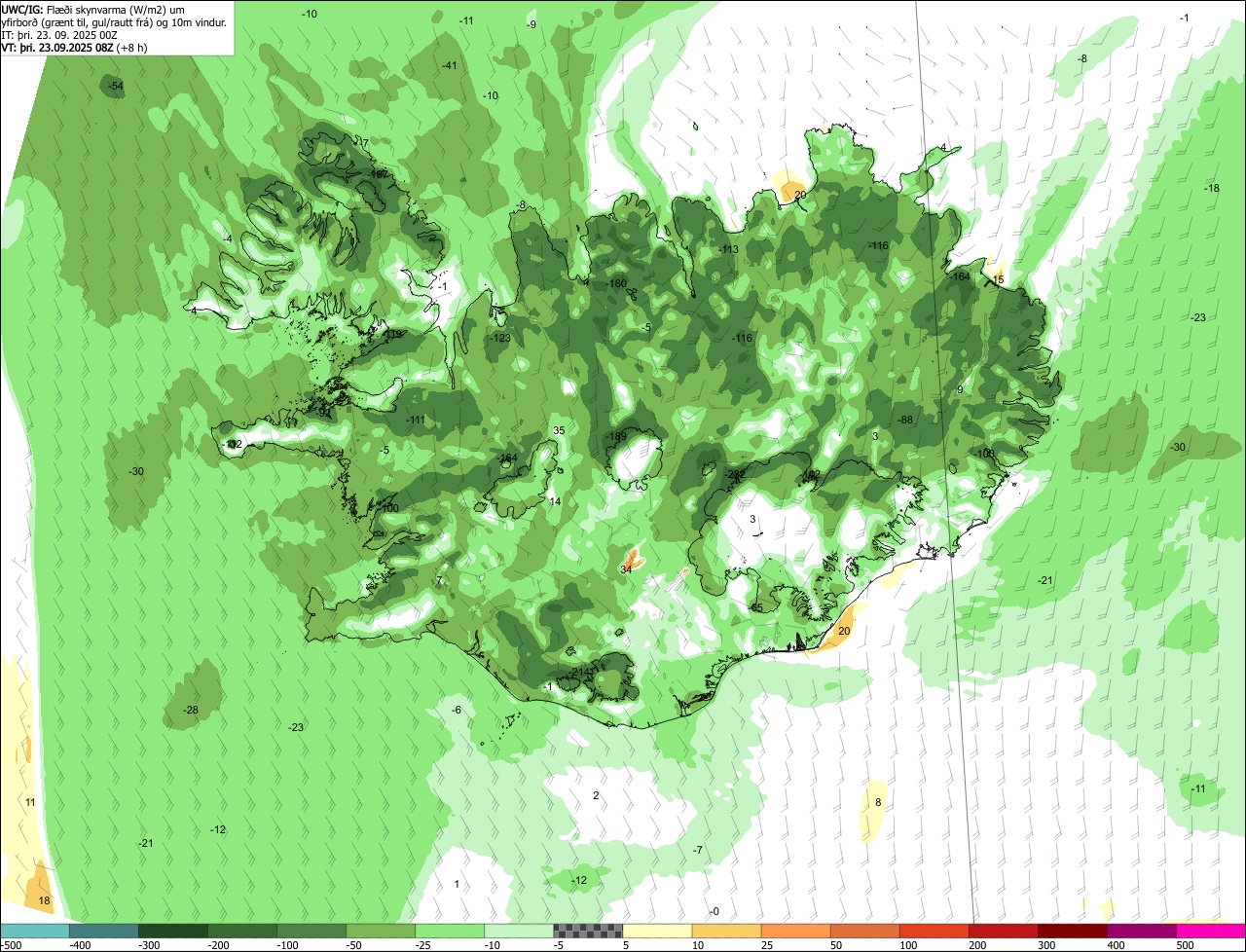Click the map value '-0' near the bottom

pos(715,911)
